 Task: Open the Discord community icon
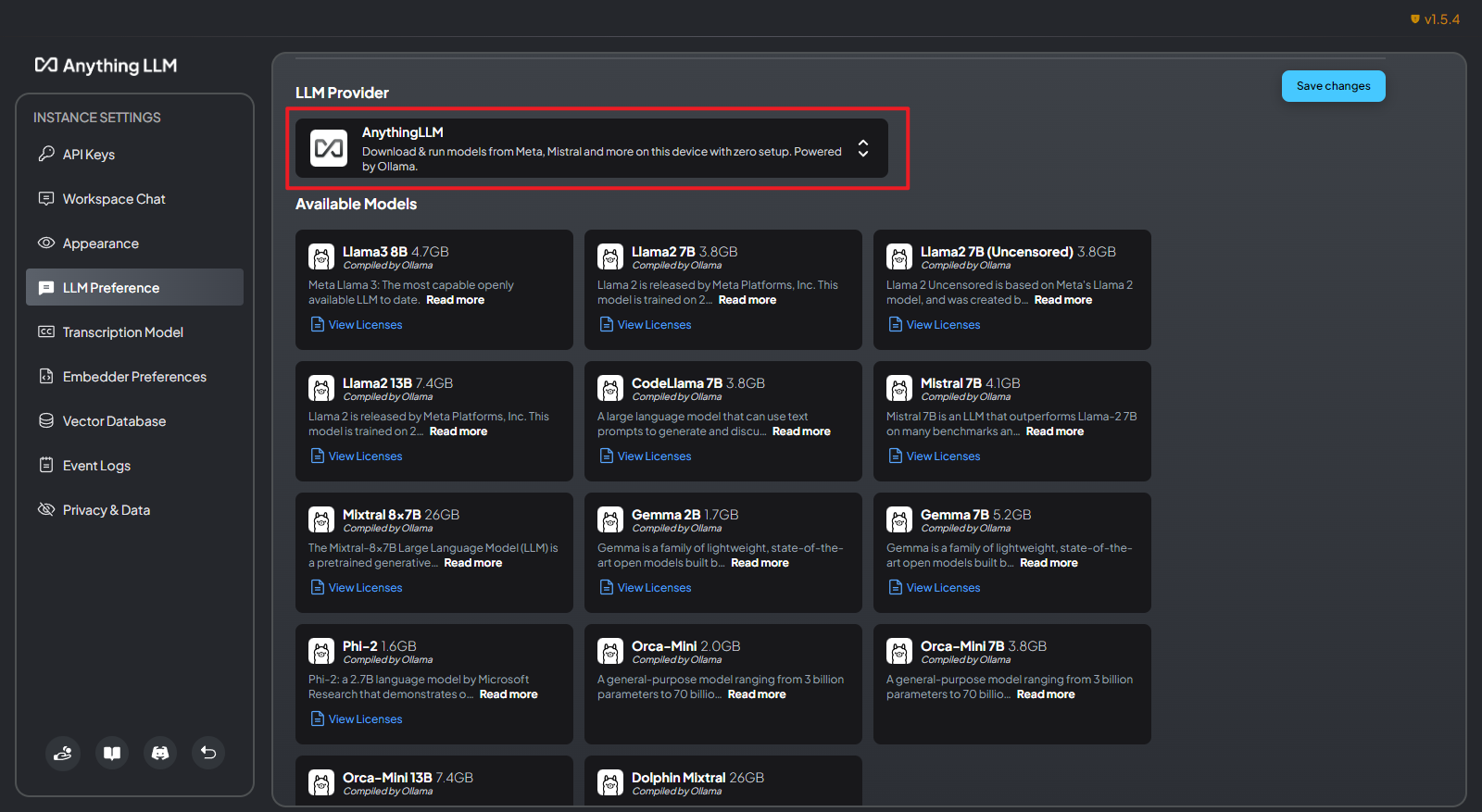point(160,753)
